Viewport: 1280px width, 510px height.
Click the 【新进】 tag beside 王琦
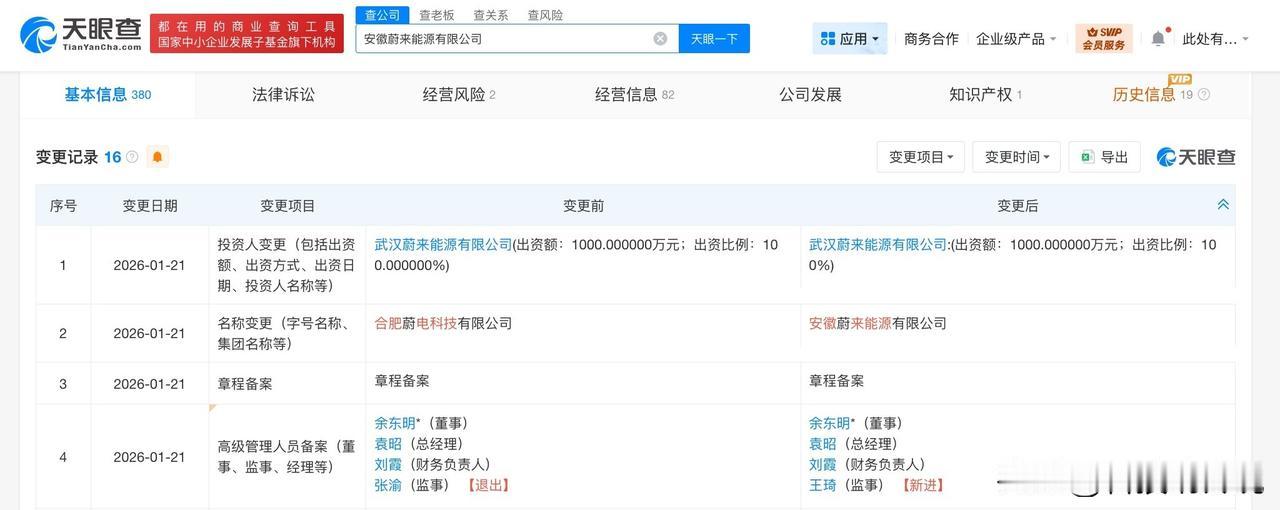922,485
